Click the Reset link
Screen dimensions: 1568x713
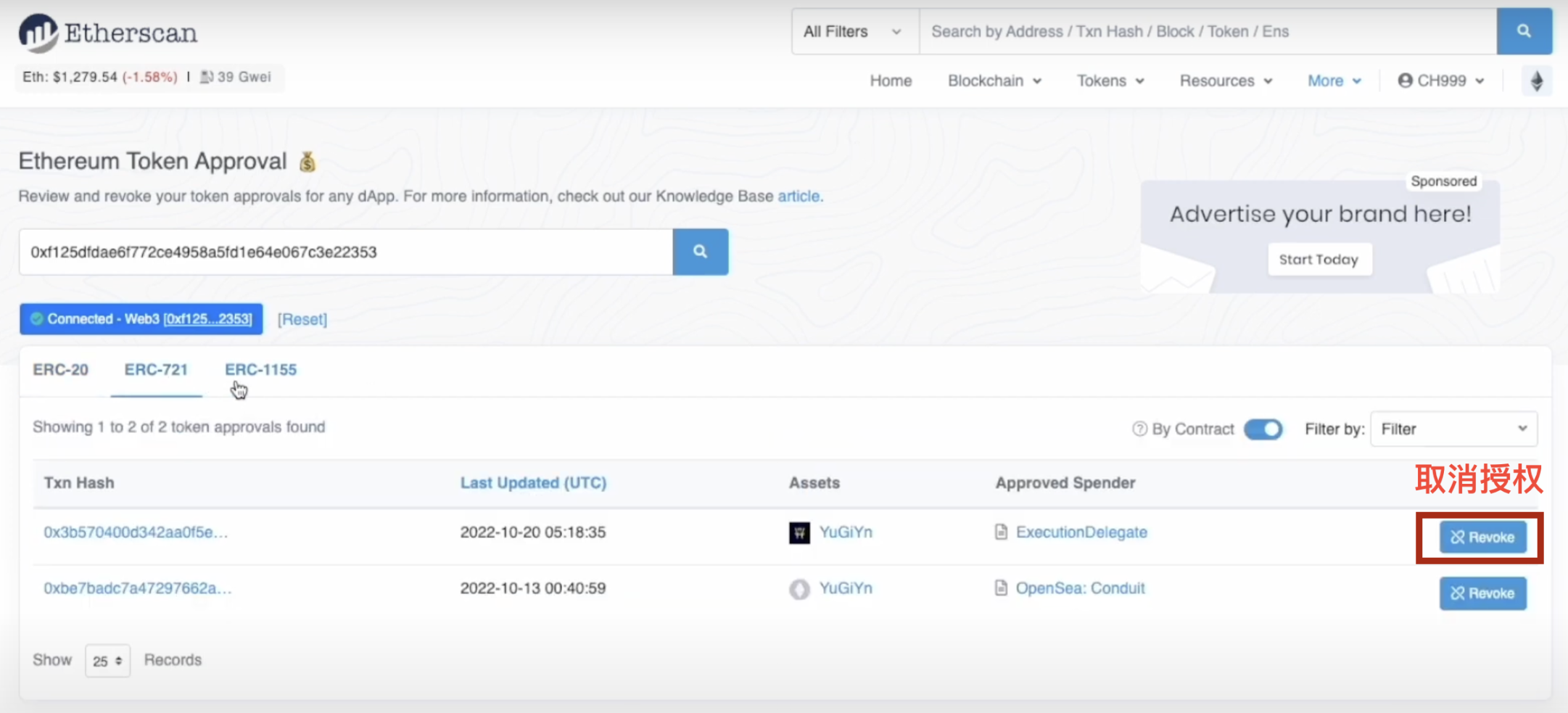click(302, 319)
